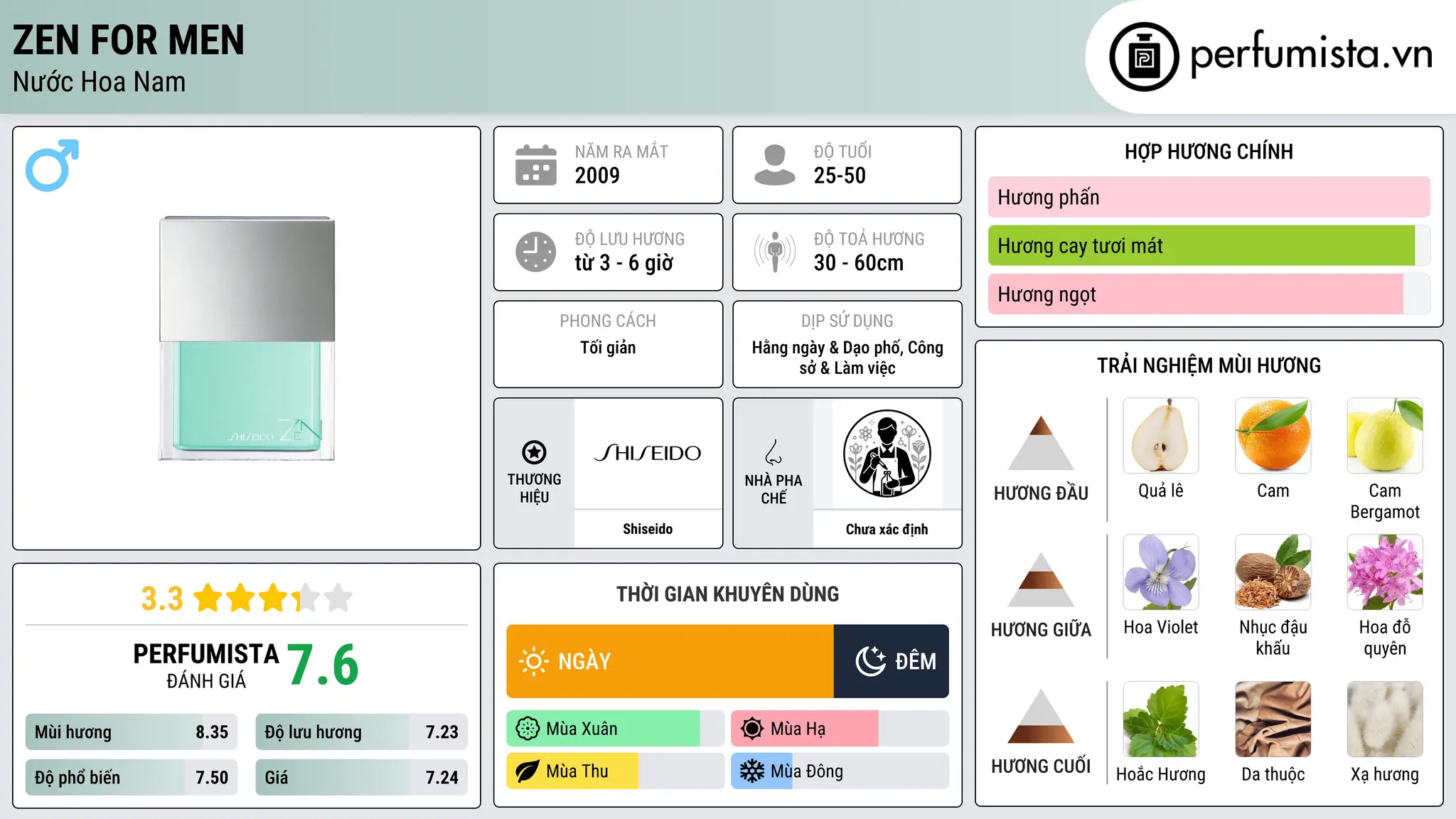
Task: Click the sun icon in the Ngày bar
Action: click(533, 661)
